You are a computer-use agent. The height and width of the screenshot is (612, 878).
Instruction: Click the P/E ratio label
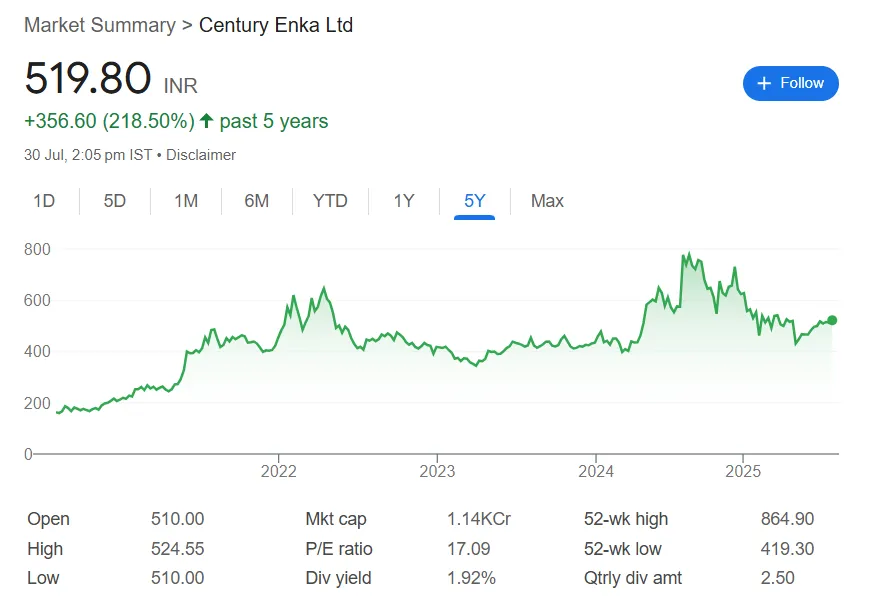coord(339,548)
